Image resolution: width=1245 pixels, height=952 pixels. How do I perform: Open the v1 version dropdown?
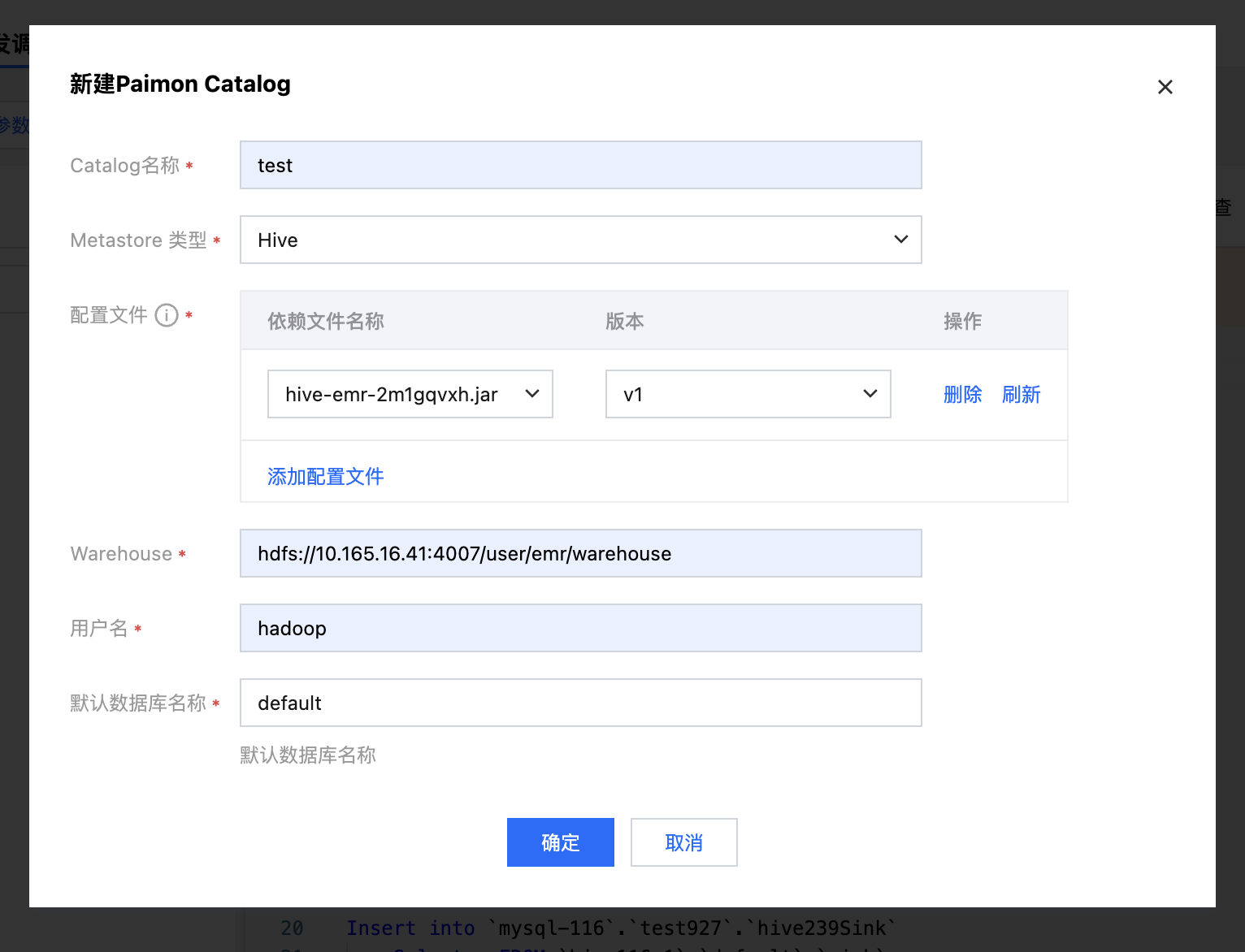pyautogui.click(x=748, y=394)
